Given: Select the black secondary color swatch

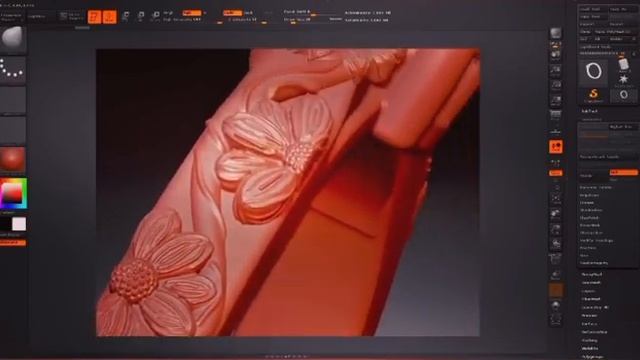Looking at the screenshot, I should (x=5, y=224).
